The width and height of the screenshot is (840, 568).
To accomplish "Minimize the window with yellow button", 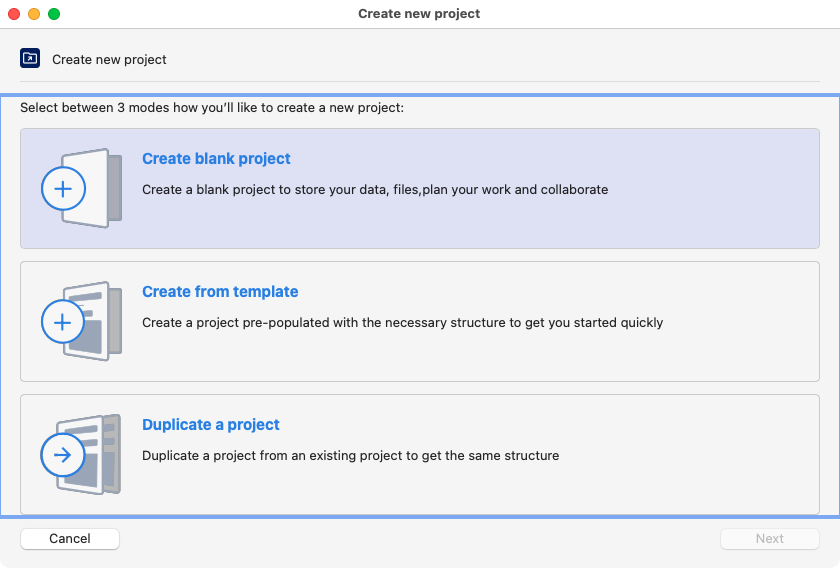I will click(34, 14).
